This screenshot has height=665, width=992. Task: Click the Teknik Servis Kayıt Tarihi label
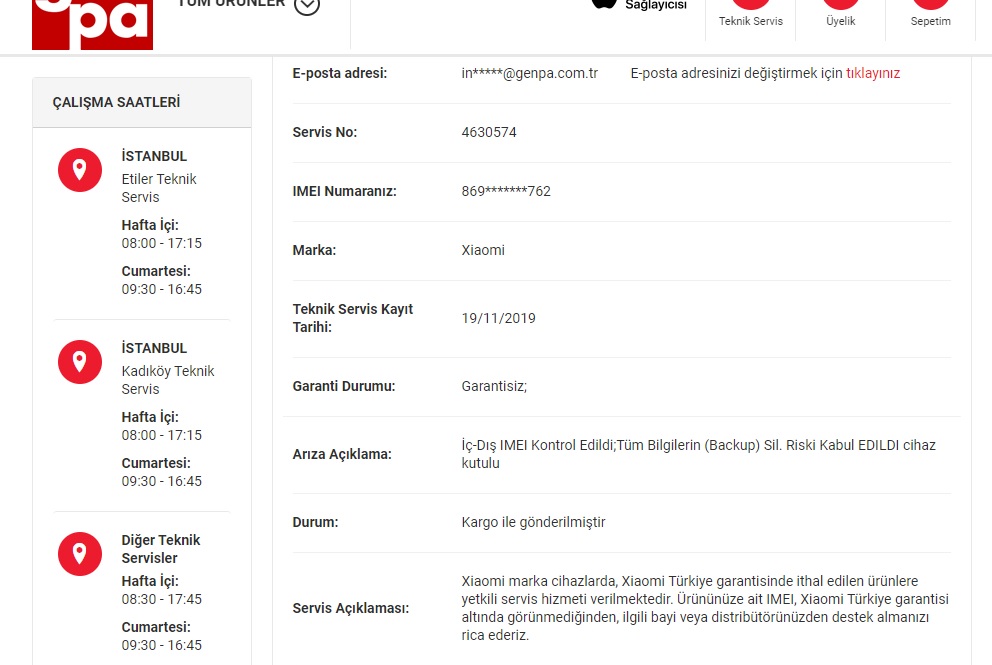pyautogui.click(x=352, y=318)
